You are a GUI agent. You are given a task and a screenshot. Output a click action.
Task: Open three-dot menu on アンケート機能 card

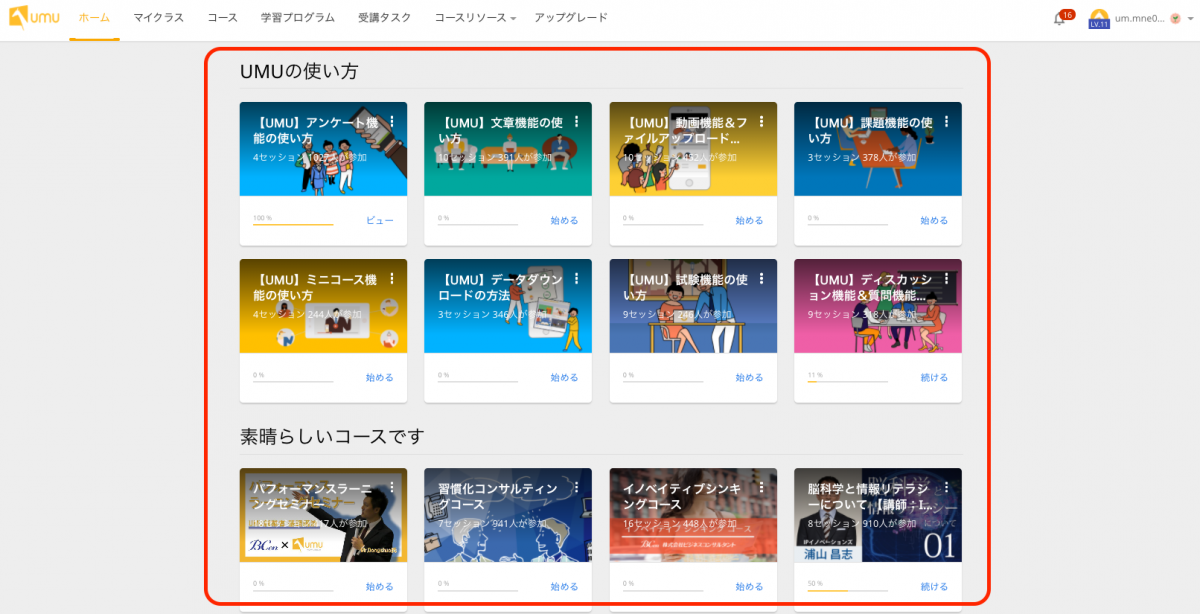391,122
